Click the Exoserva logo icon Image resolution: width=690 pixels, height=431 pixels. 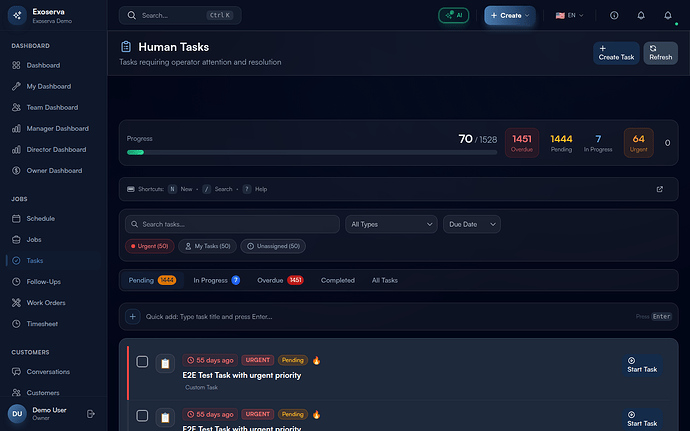[17, 15]
